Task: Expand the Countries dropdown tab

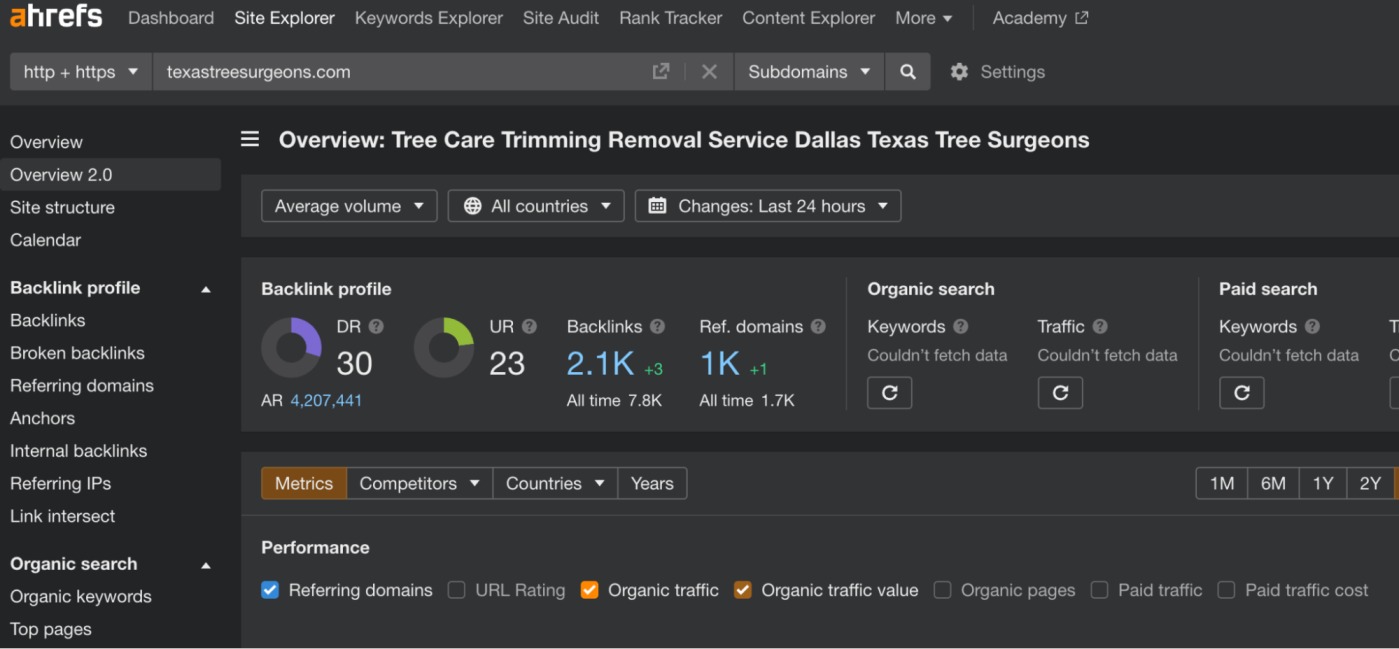Action: click(556, 483)
